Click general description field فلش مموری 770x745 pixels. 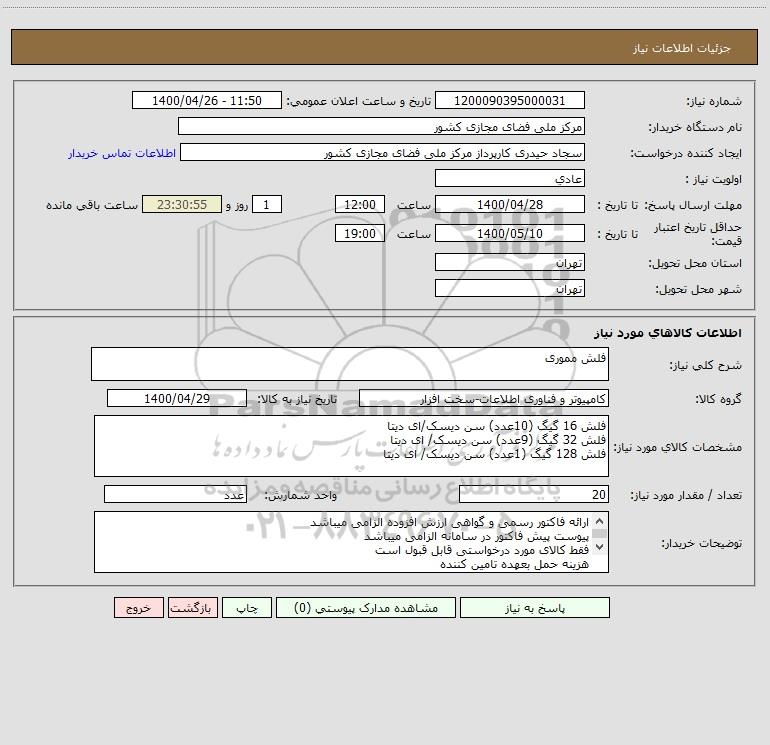click(350, 364)
